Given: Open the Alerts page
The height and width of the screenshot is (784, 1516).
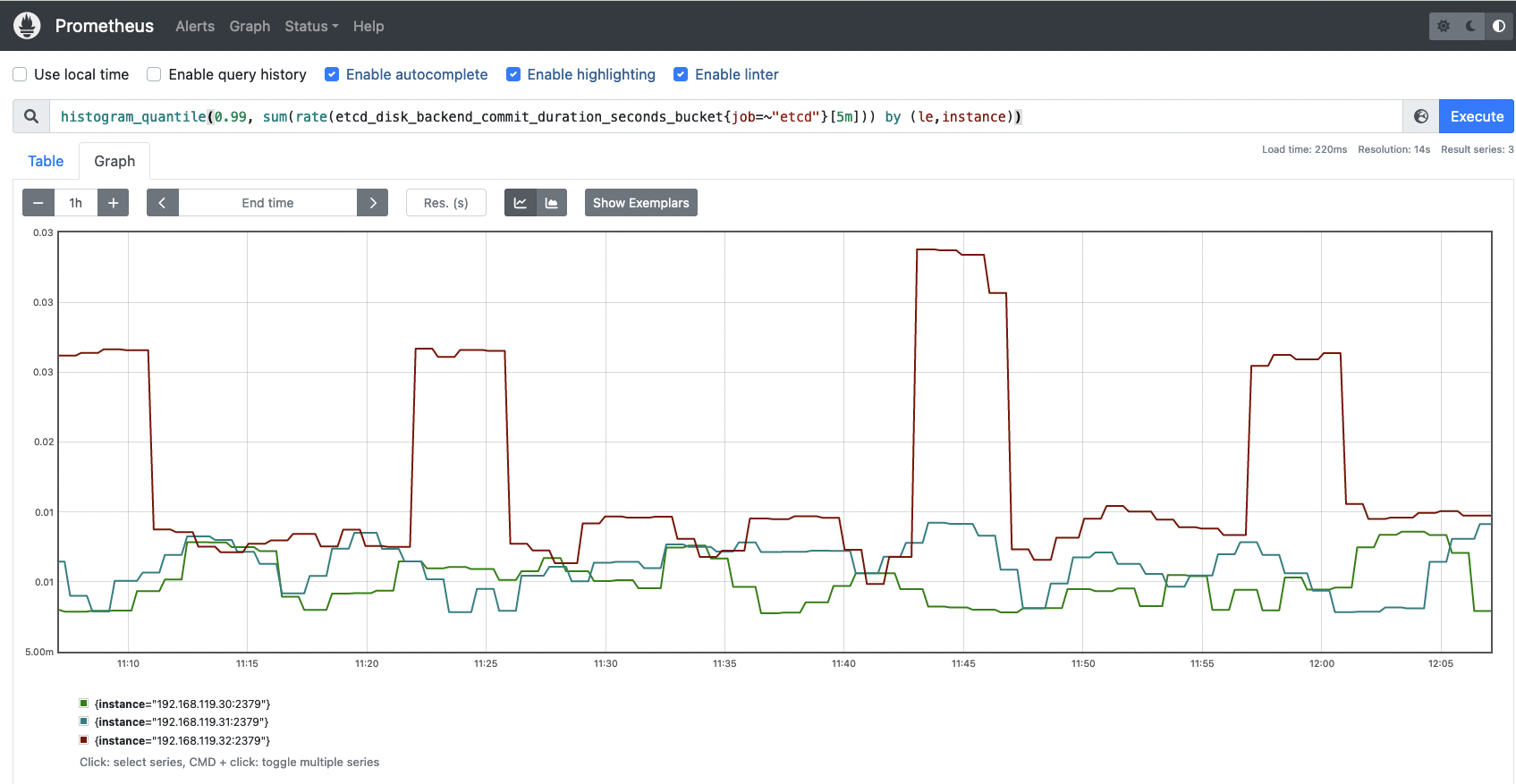Looking at the screenshot, I should pos(195,26).
